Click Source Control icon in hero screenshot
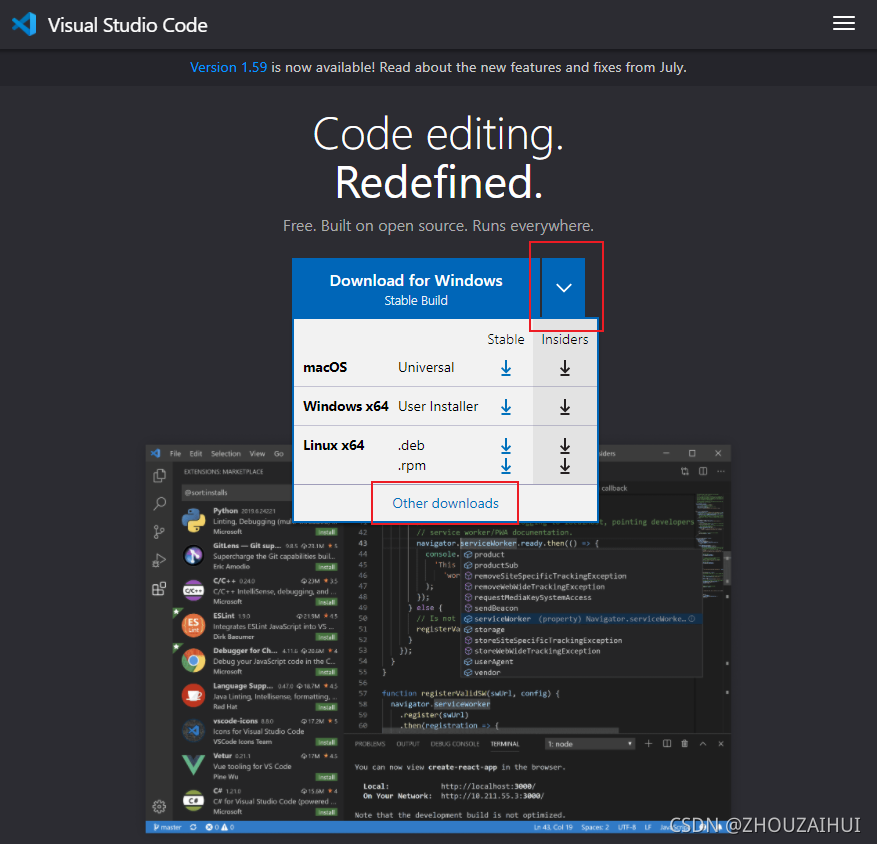 click(159, 532)
